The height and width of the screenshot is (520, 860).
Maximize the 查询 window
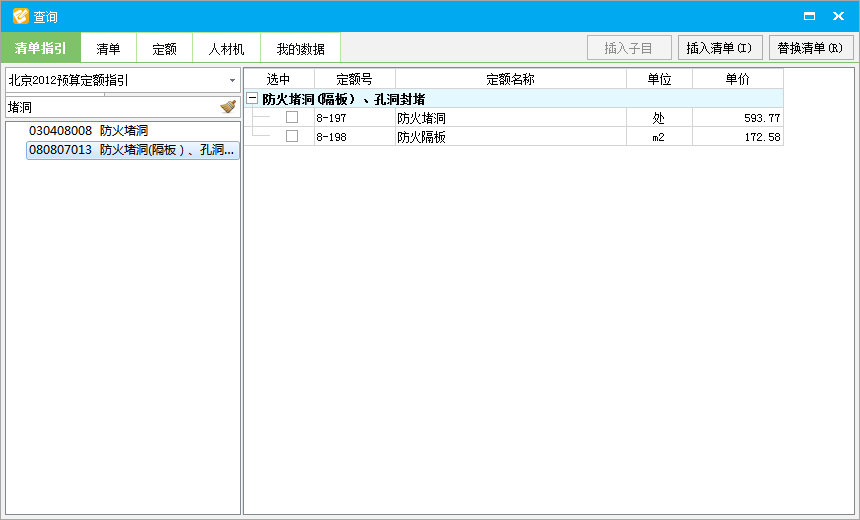tap(809, 16)
